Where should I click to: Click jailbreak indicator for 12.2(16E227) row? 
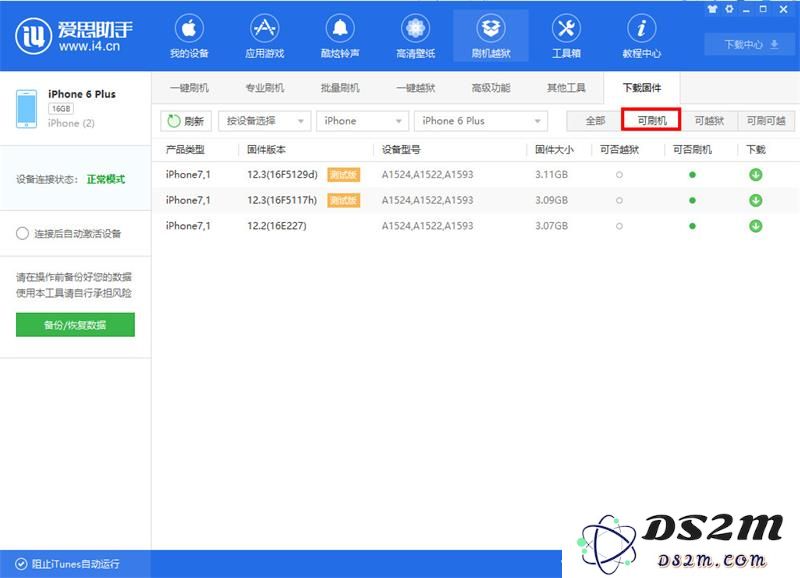pos(619,225)
